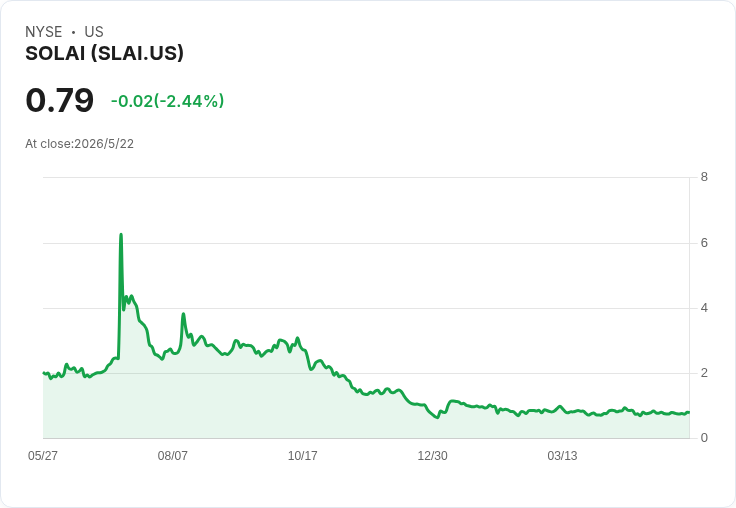The image size is (736, 508).
Task: Click the SOLAI (SLAI.US) stock title
Action: tap(104, 53)
